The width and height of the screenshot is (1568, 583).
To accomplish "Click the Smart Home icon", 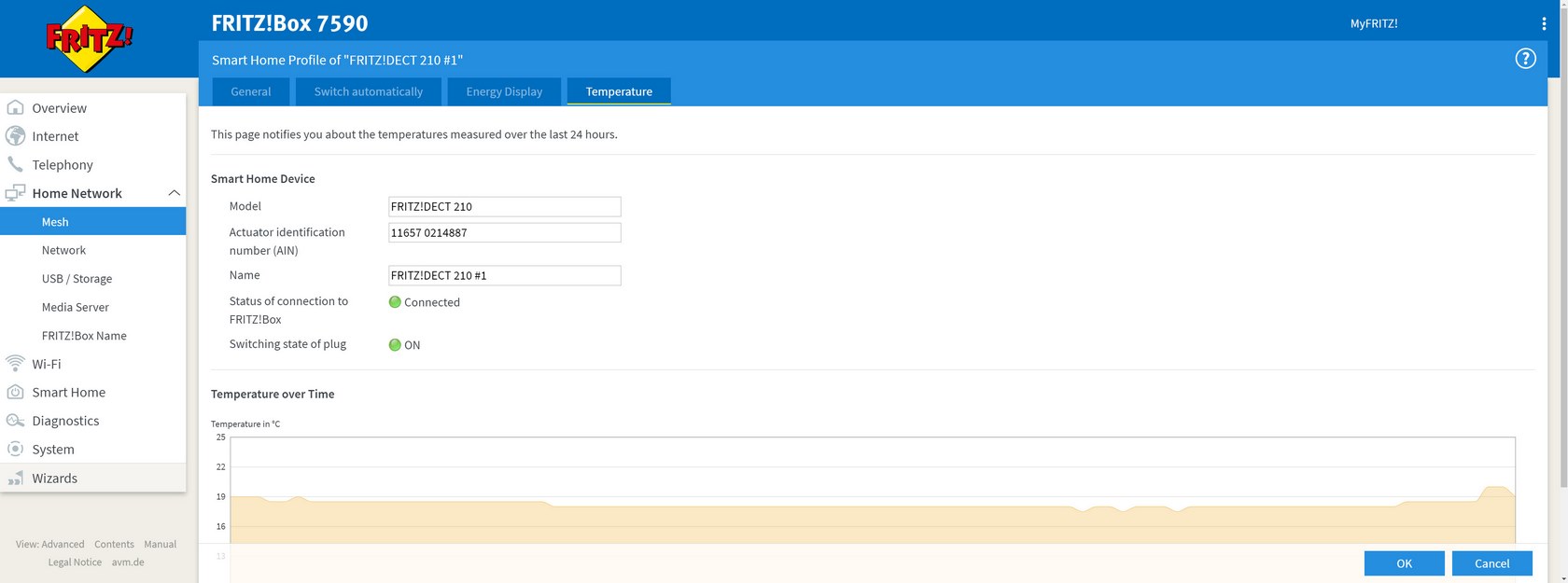I will [x=15, y=392].
